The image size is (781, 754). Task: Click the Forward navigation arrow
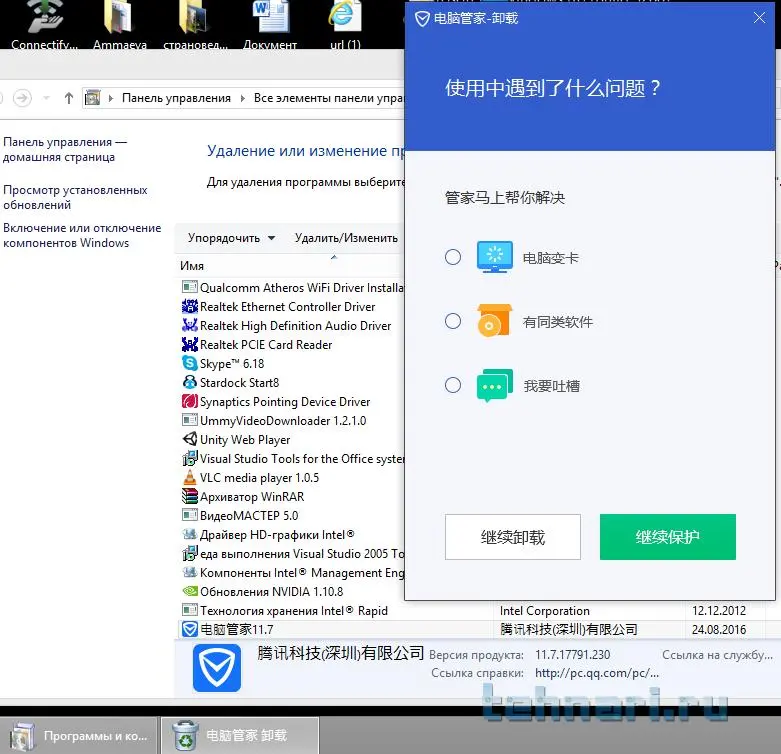click(22, 98)
